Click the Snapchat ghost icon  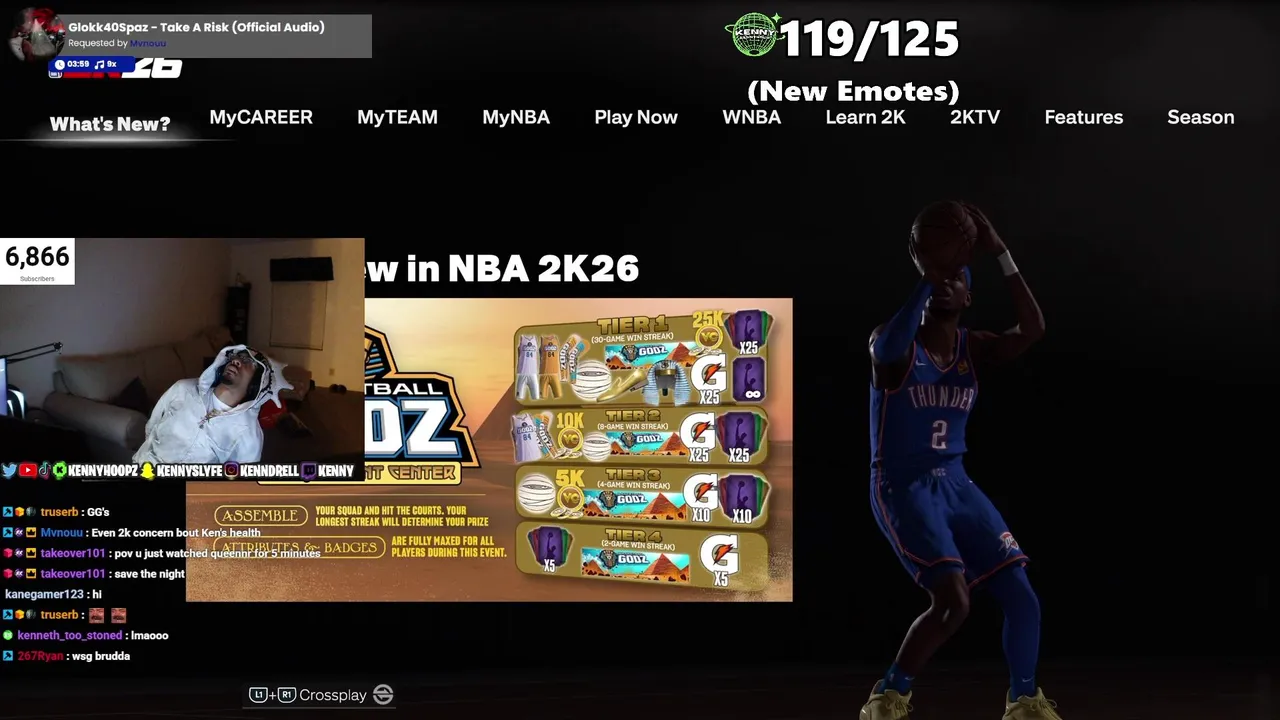tap(148, 470)
